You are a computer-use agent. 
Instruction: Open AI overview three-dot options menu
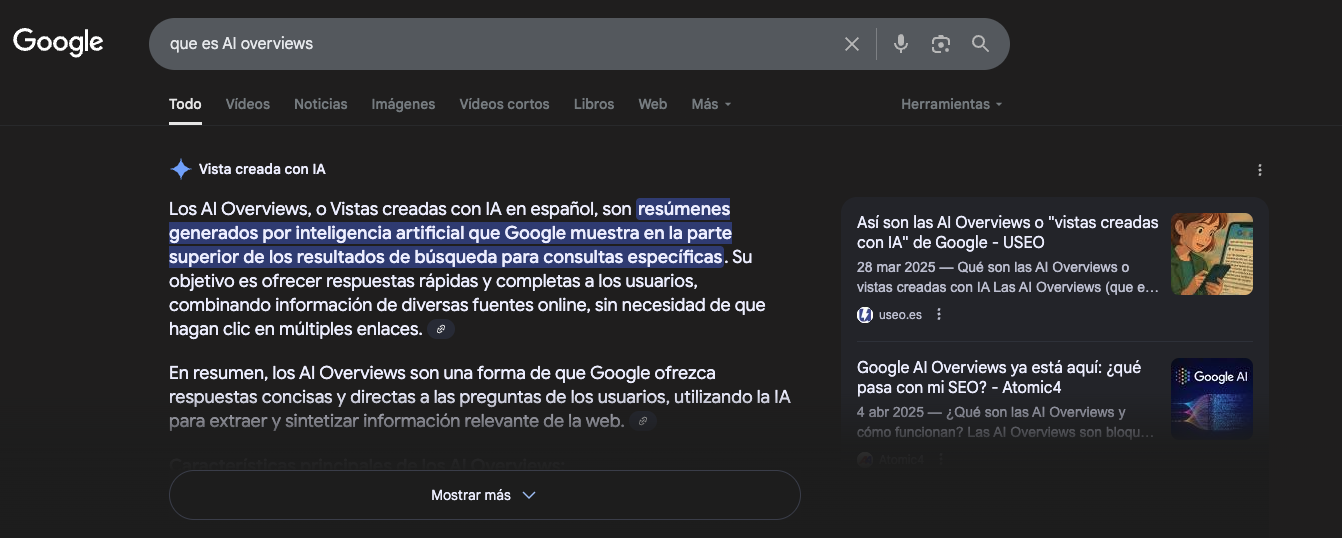point(1260,170)
